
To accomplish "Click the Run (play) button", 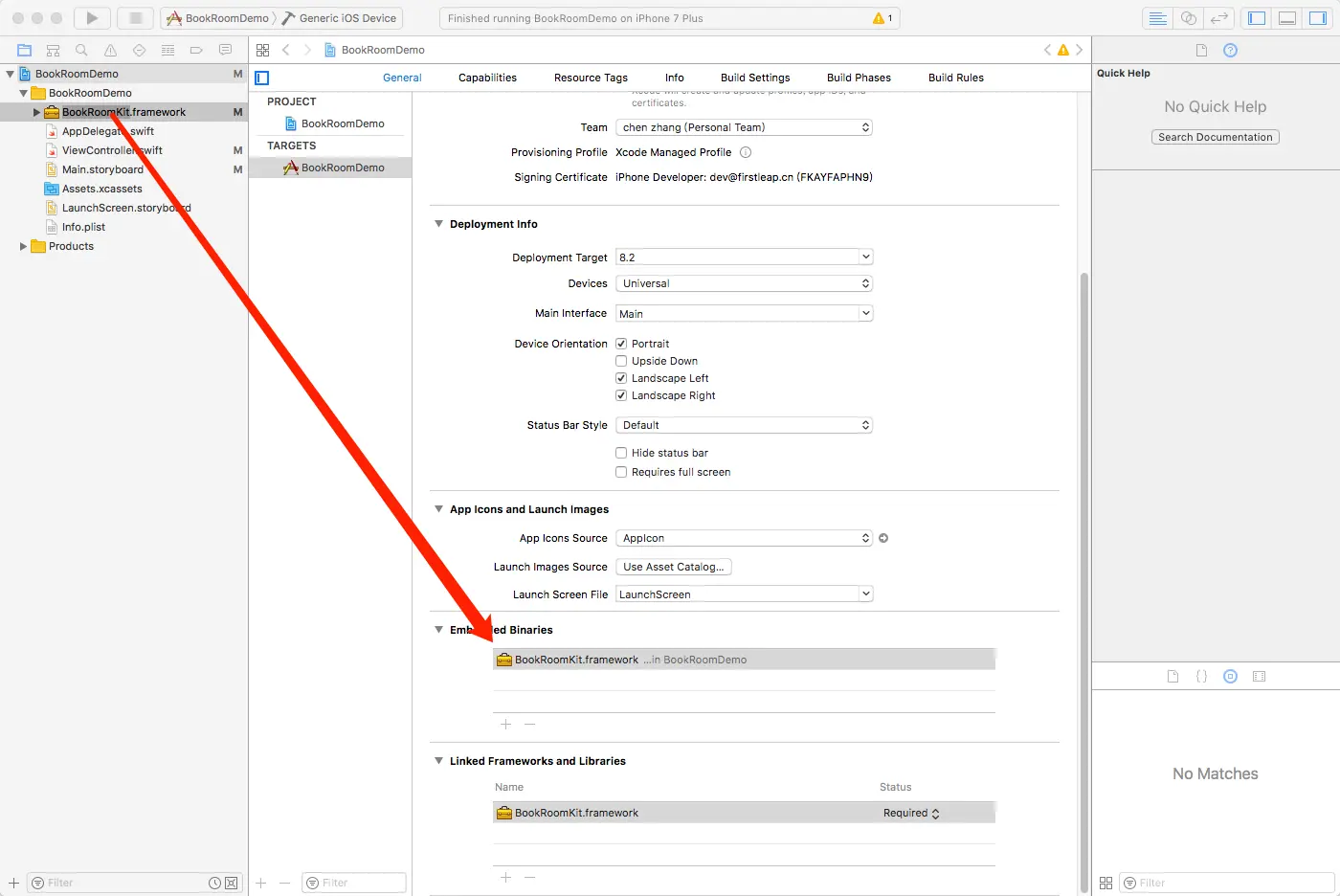I will 92,18.
